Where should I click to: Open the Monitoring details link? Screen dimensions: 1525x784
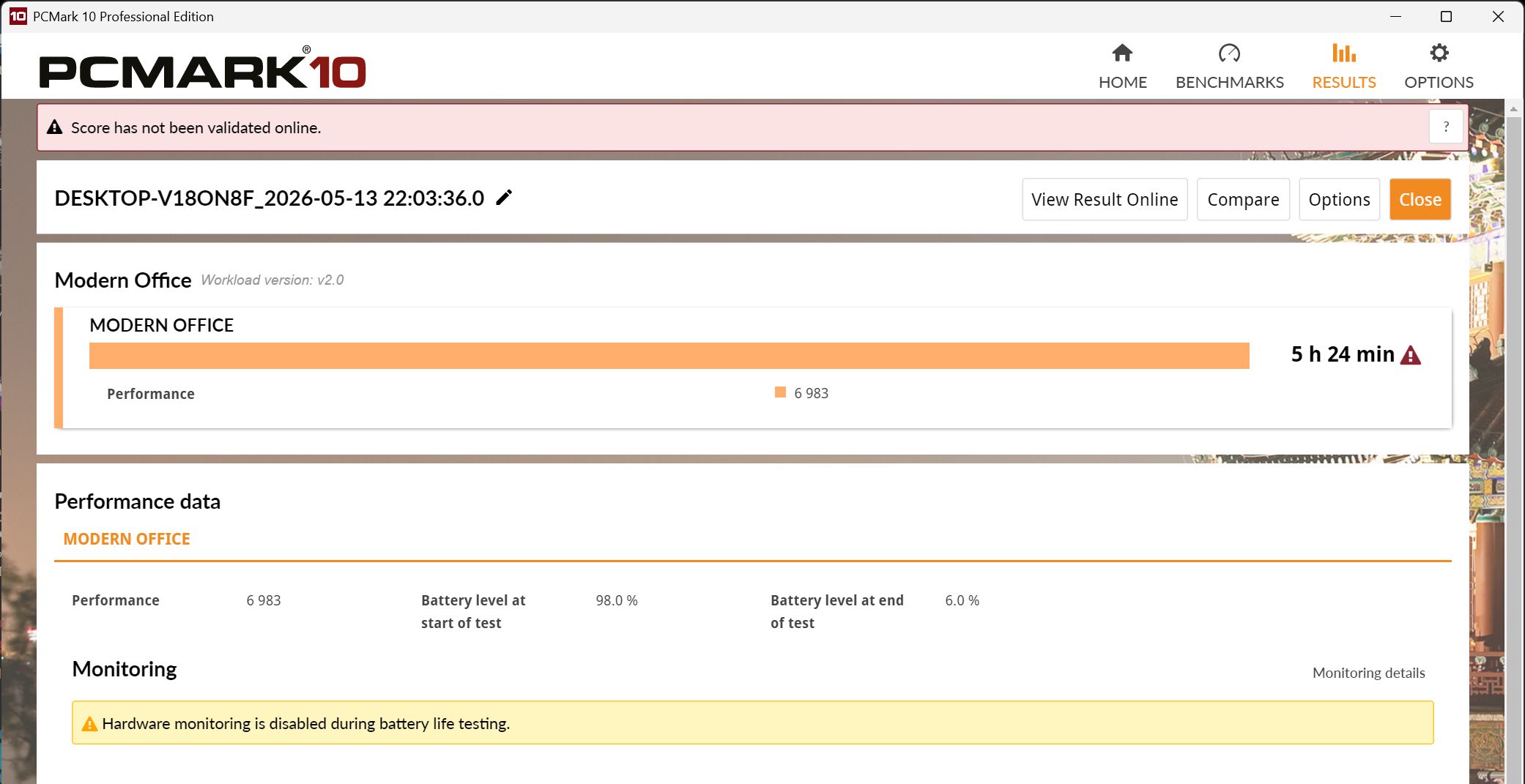click(x=1368, y=673)
